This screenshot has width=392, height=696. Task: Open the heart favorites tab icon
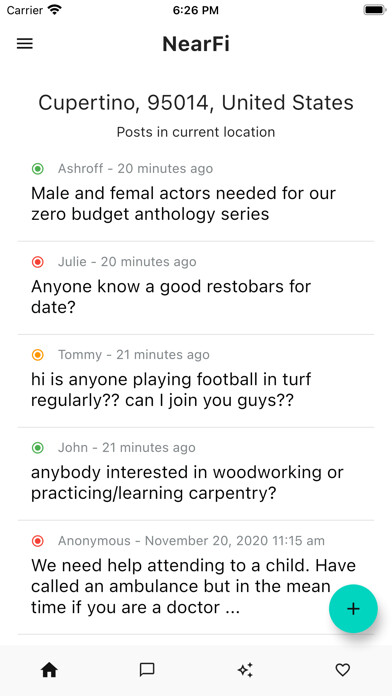tap(343, 670)
